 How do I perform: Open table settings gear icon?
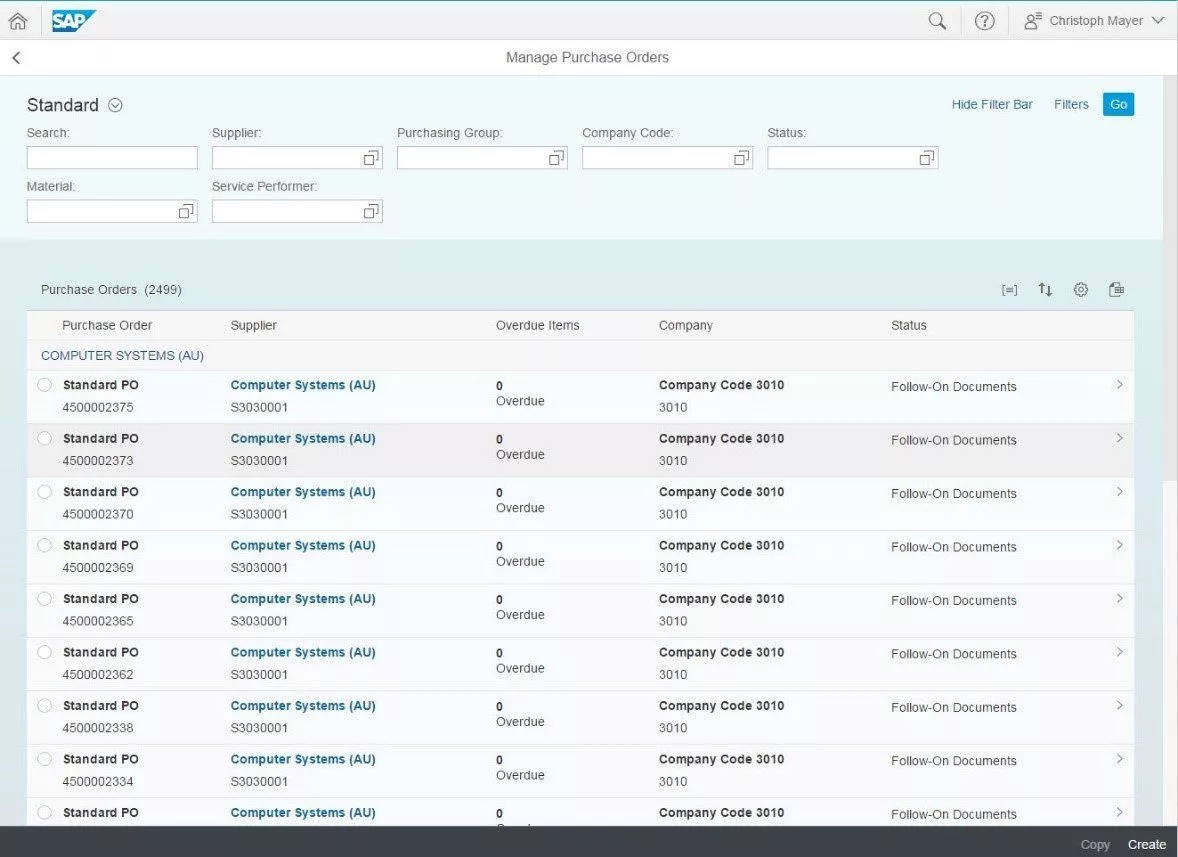(x=1080, y=289)
